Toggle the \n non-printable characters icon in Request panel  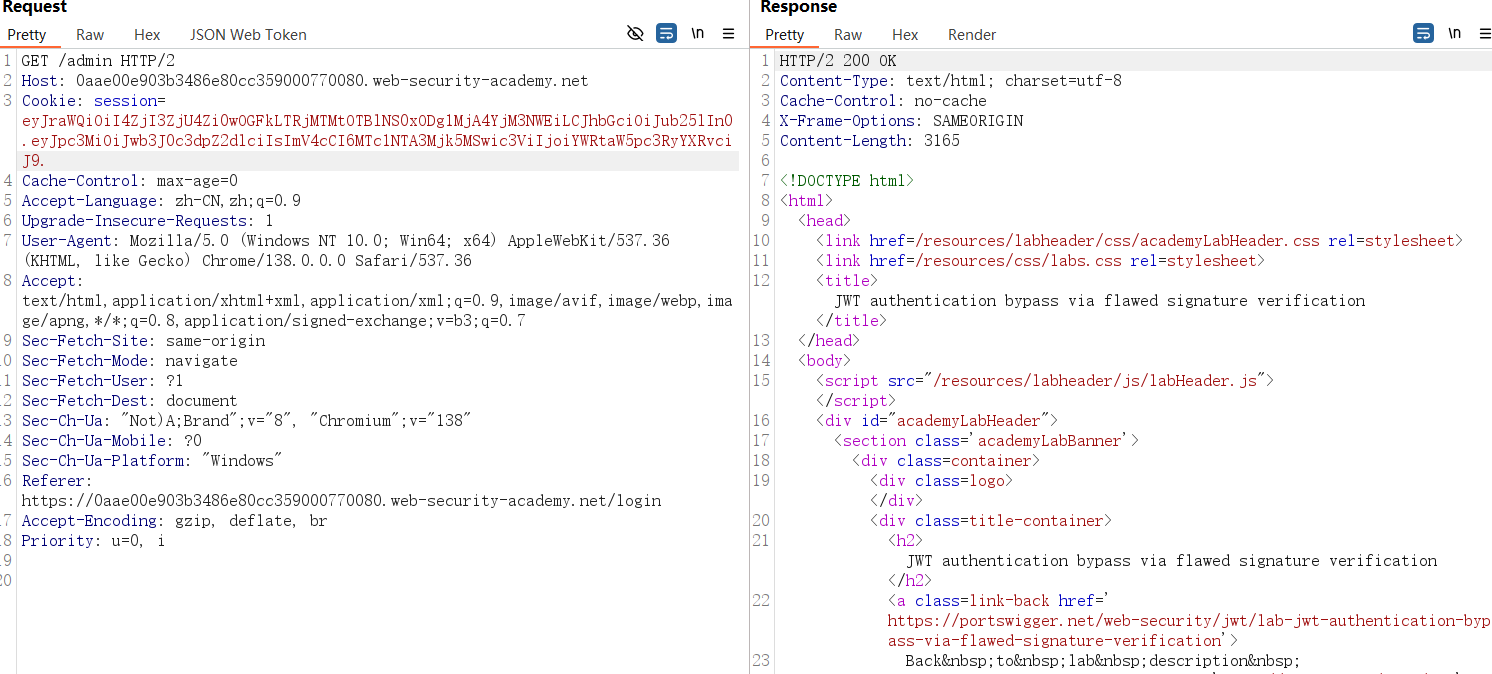(698, 33)
